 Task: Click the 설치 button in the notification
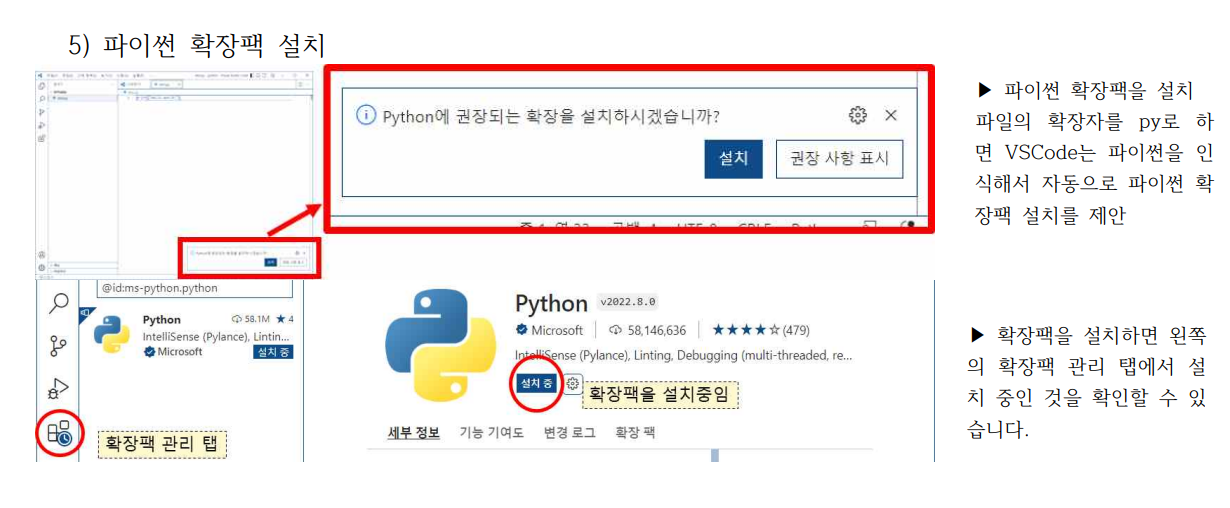click(734, 159)
